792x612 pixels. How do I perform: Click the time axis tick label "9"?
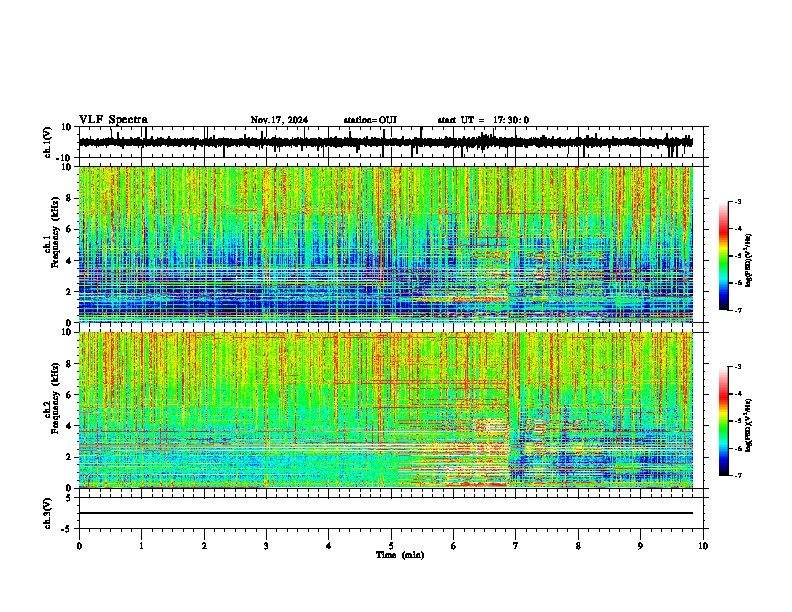pyautogui.click(x=640, y=546)
